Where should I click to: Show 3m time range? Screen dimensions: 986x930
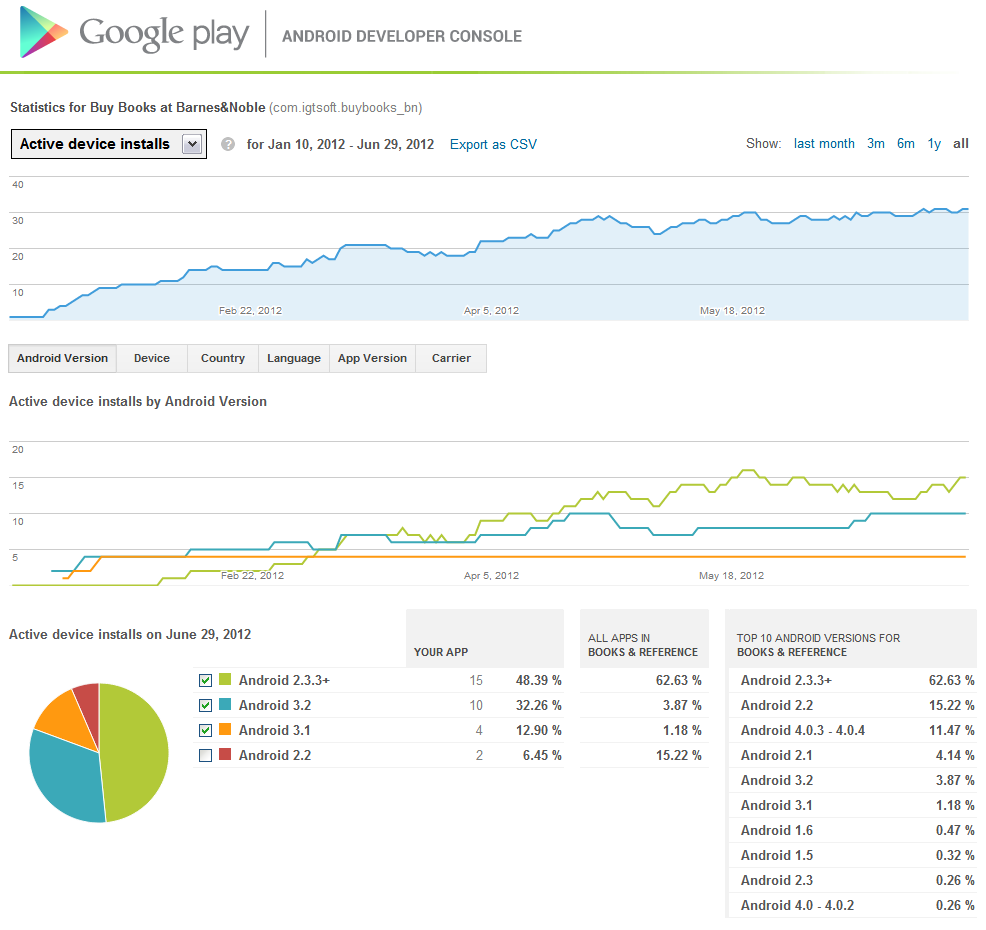tap(875, 143)
